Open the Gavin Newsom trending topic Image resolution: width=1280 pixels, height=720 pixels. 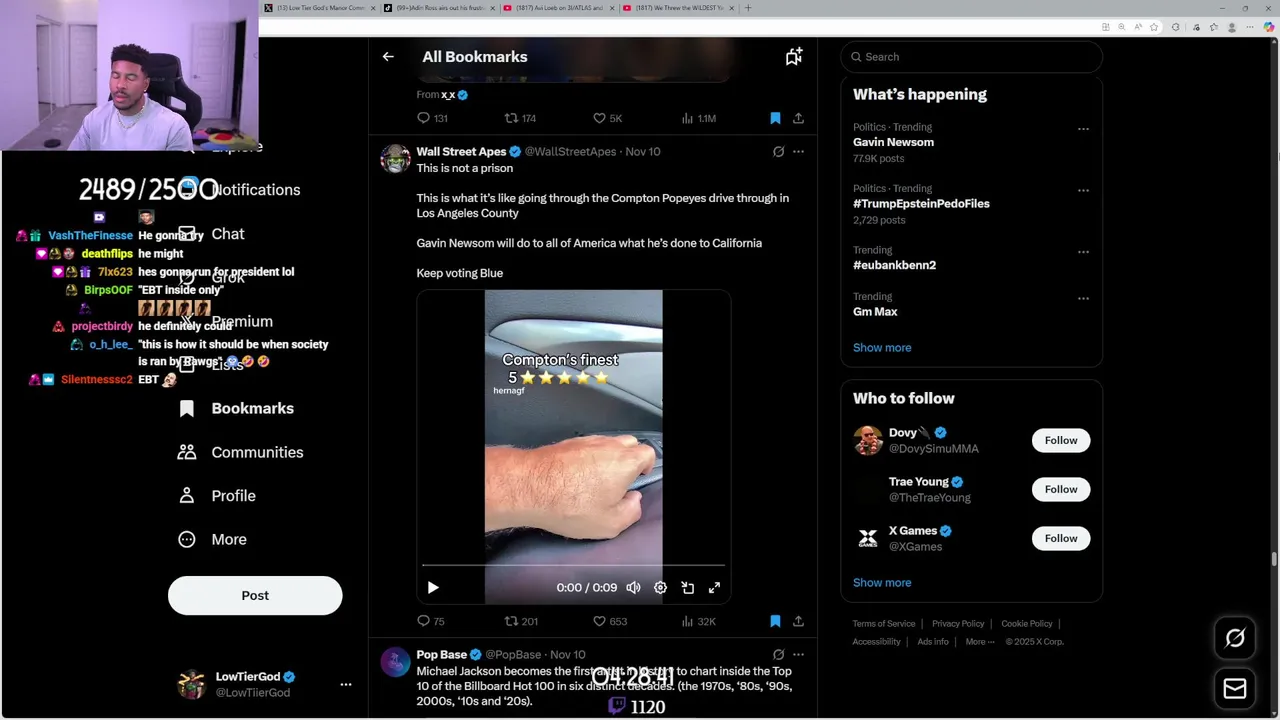click(893, 142)
